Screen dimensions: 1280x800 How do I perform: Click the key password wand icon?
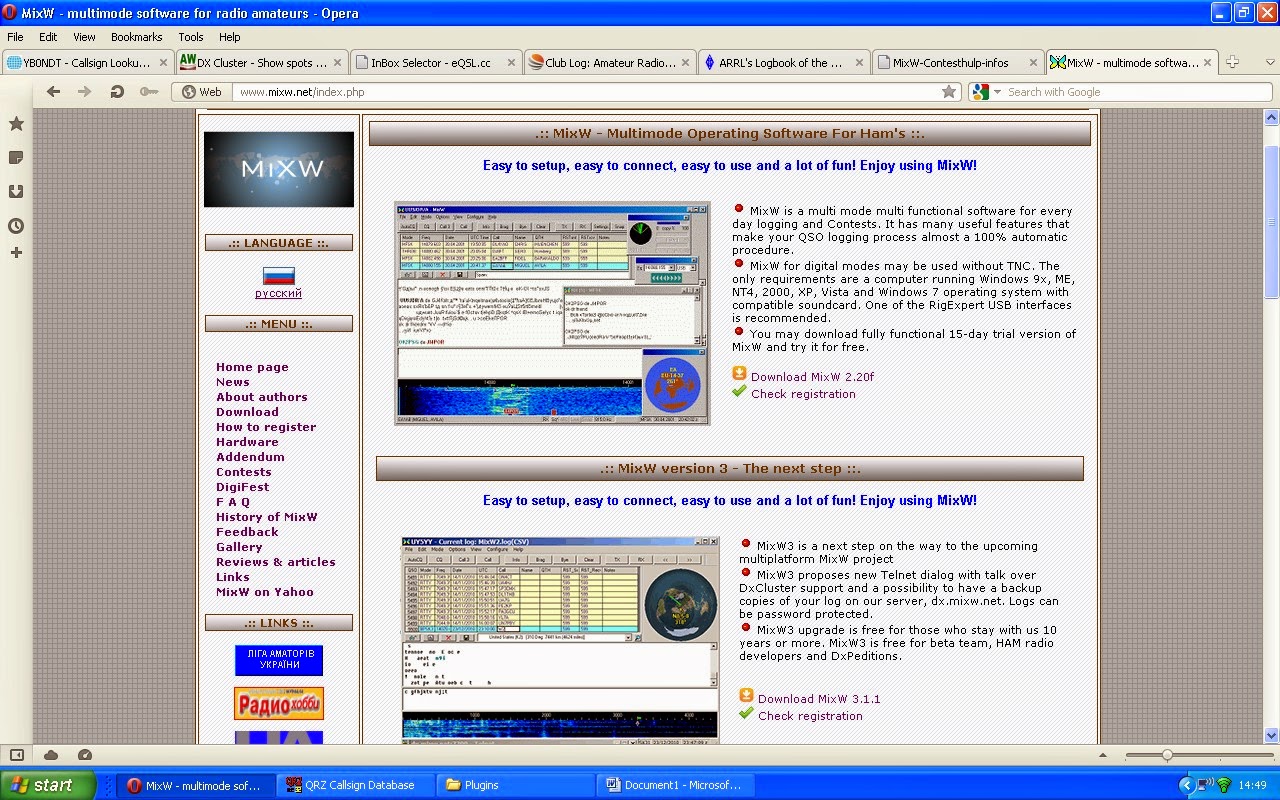pyautogui.click(x=148, y=91)
